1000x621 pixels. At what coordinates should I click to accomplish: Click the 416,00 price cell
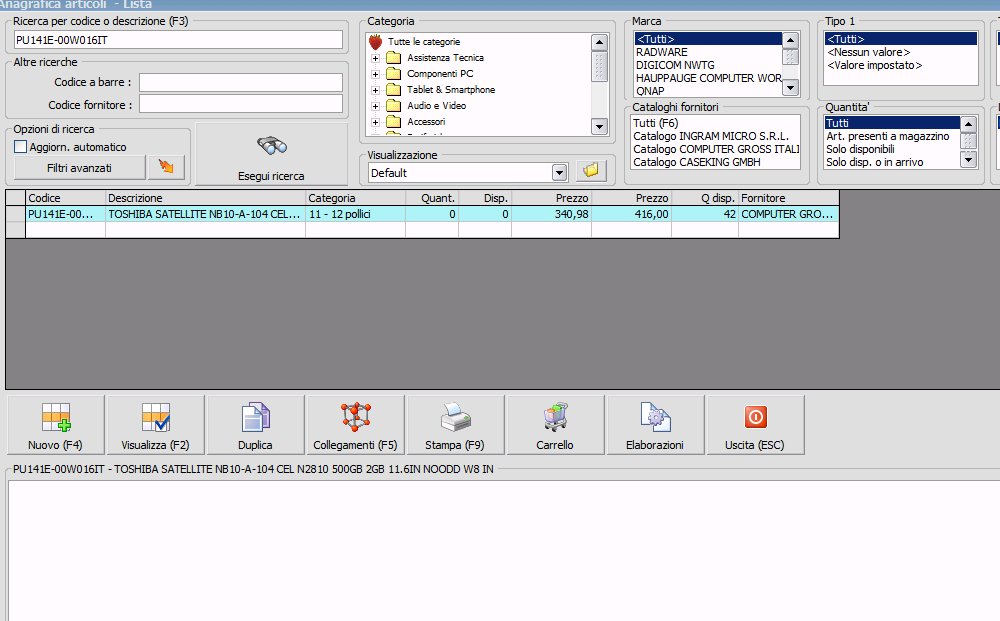(x=631, y=214)
